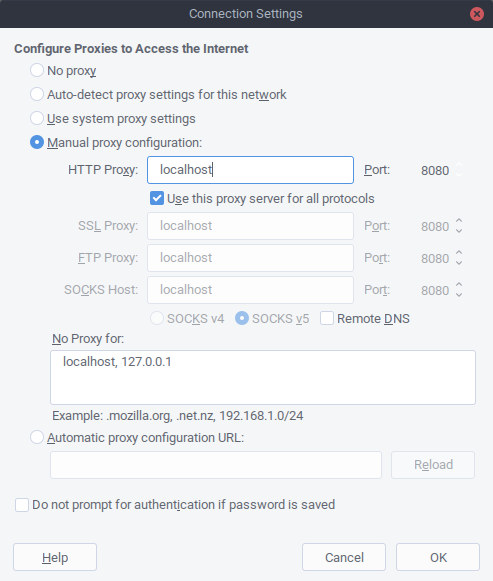The image size is (493, 581).
Task: Click the OK button
Action: [x=438, y=557]
